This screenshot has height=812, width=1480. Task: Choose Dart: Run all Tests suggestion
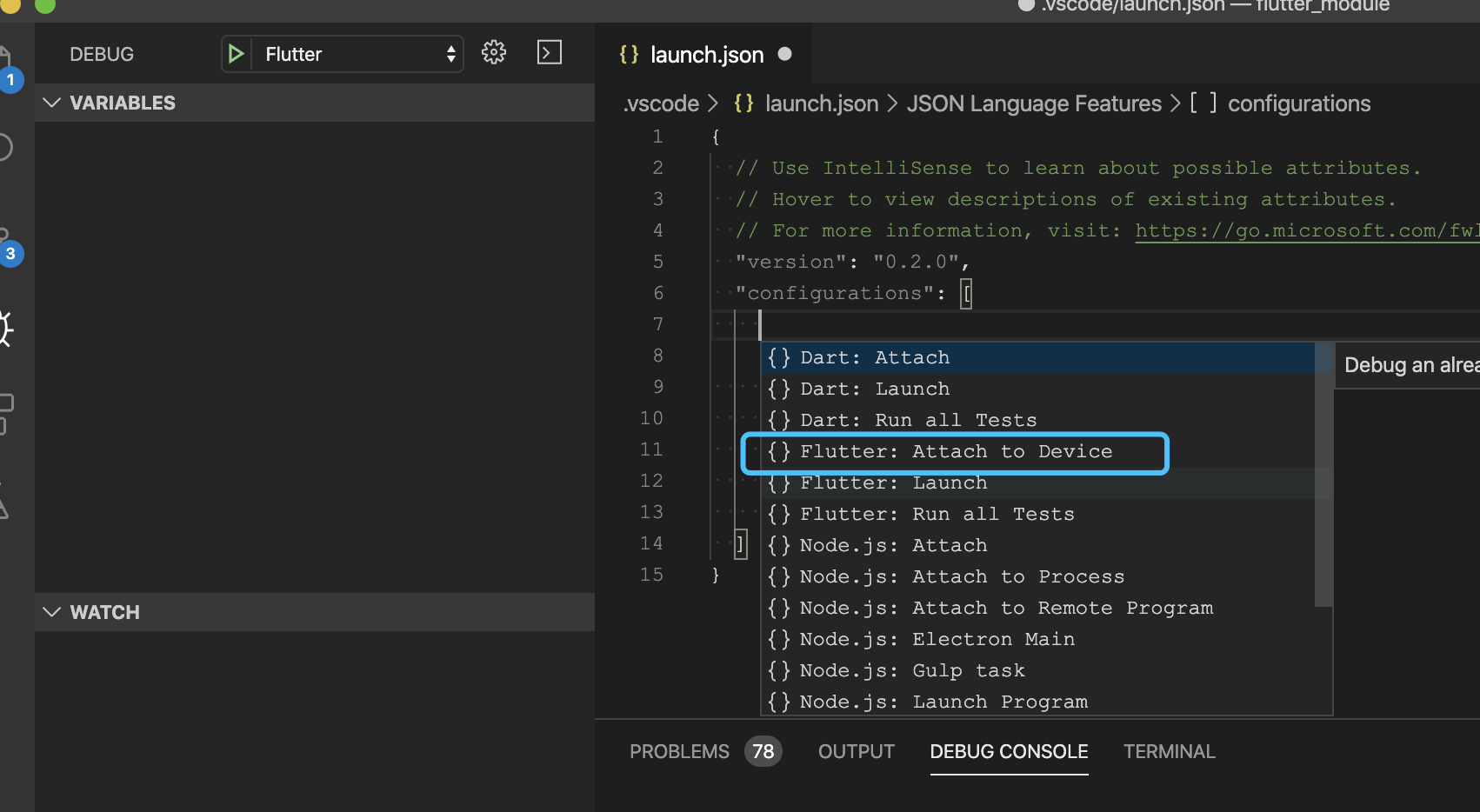pyautogui.click(x=1038, y=420)
